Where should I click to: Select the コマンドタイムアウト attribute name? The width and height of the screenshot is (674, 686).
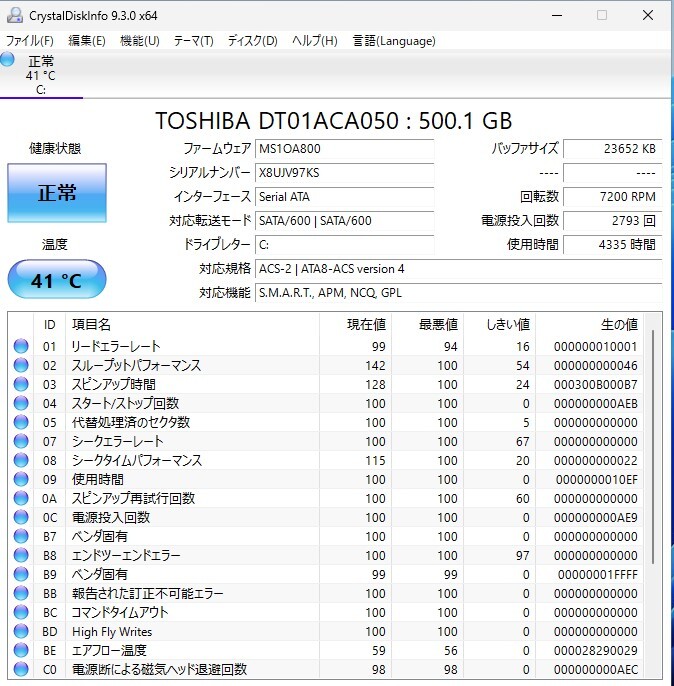click(120, 612)
